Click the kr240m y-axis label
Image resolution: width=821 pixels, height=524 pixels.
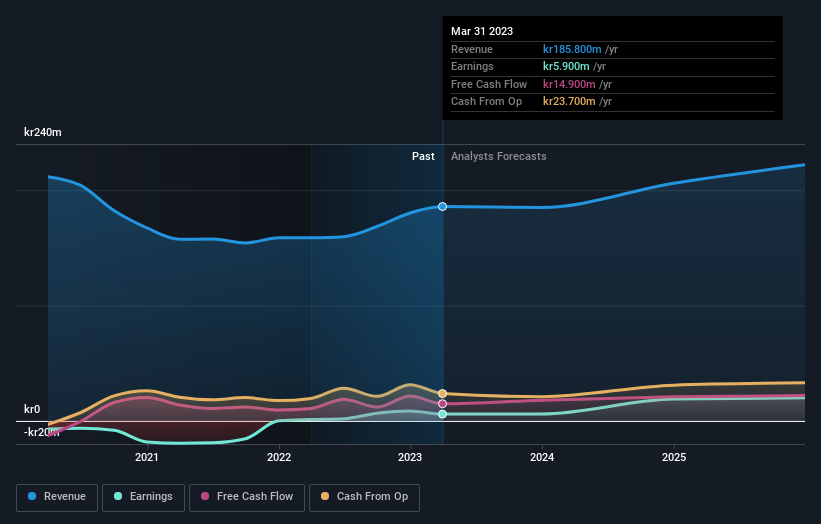click(x=42, y=132)
